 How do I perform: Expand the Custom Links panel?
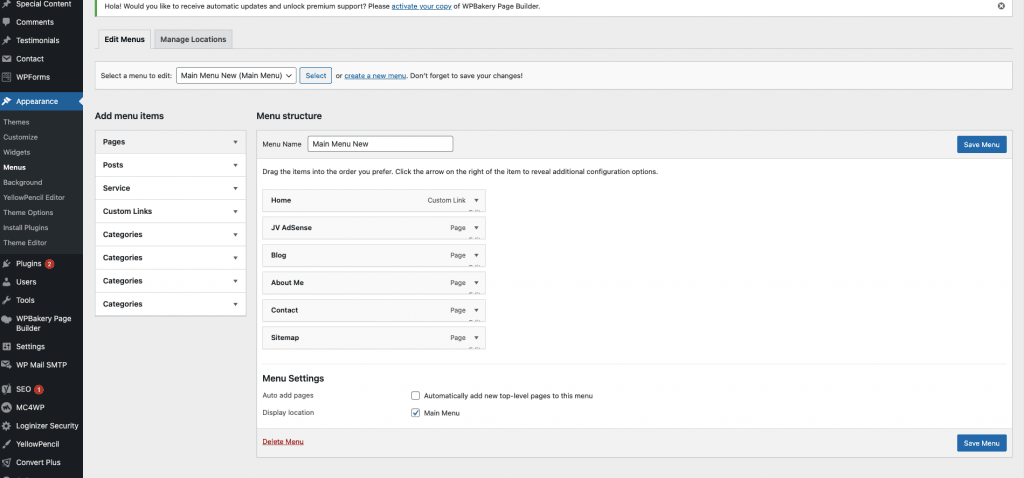pos(235,211)
